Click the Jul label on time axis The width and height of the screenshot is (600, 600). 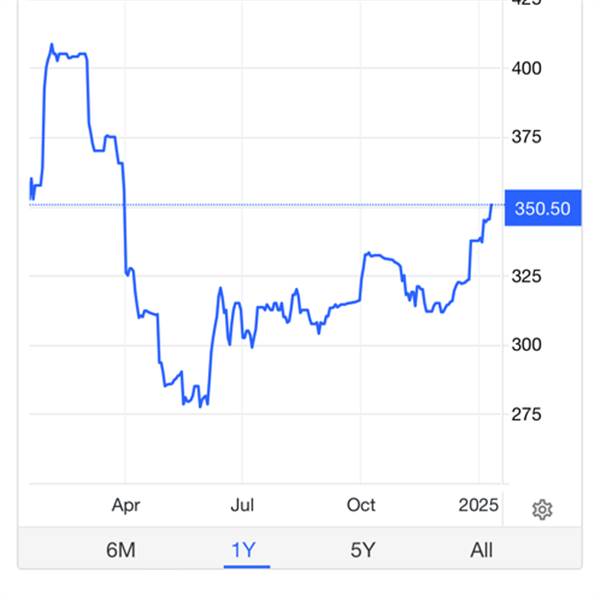242,505
